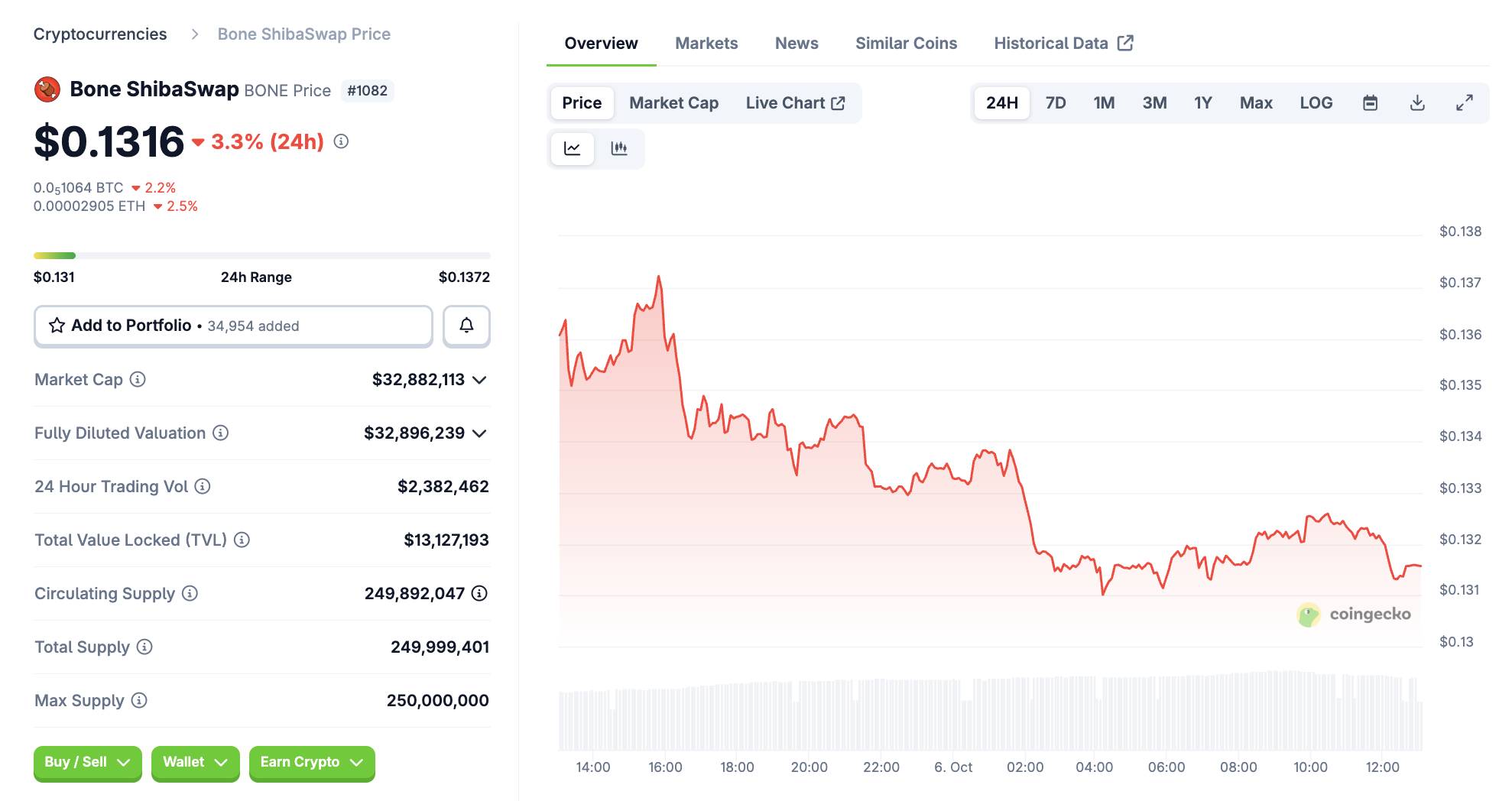Click the price alert bell icon
This screenshot has width=1512, height=801.
tap(466, 326)
